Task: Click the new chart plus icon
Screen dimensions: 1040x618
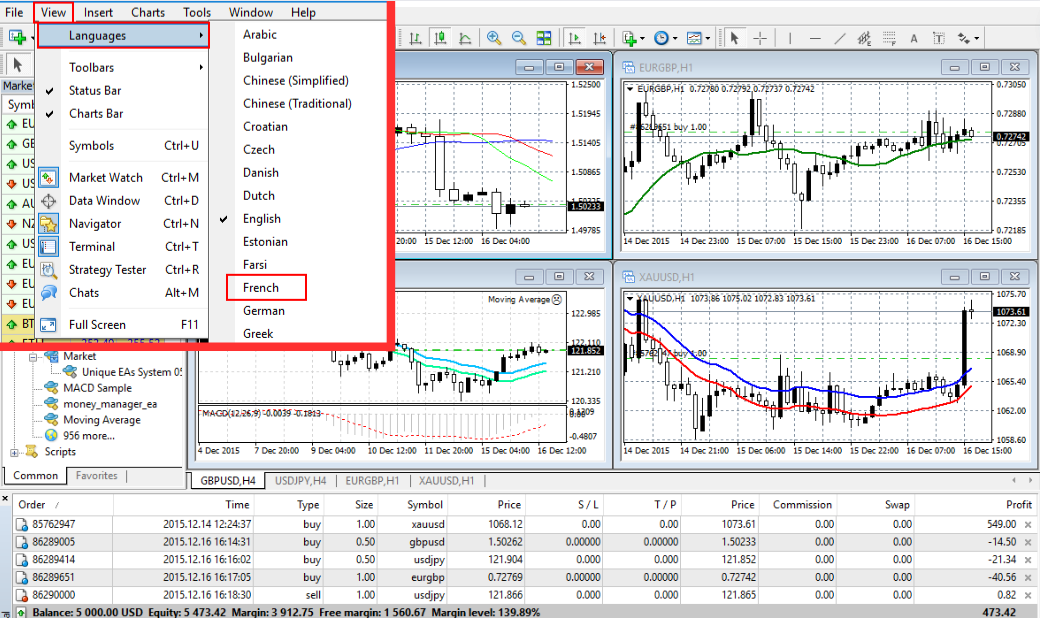Action: (x=17, y=38)
